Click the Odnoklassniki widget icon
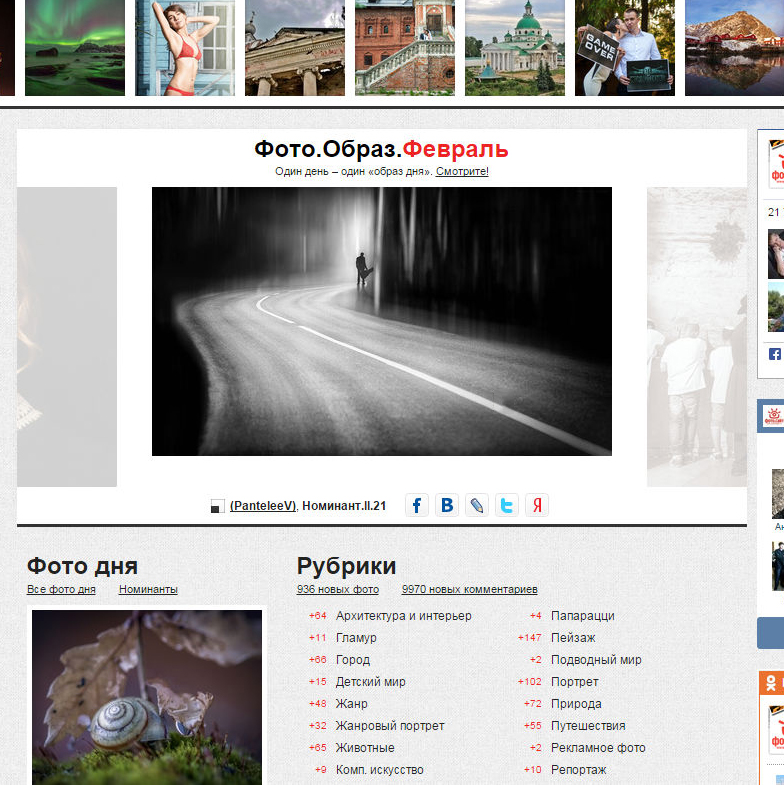 [771, 684]
